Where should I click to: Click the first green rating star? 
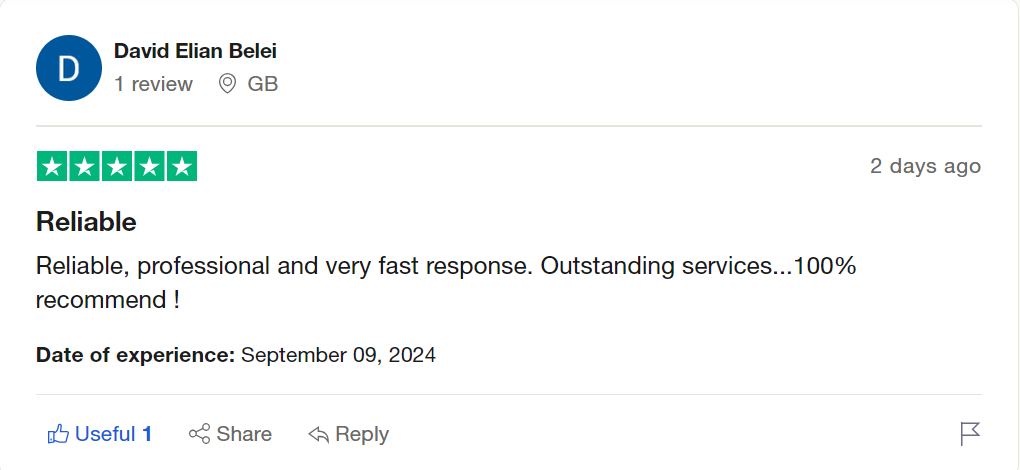[53, 166]
